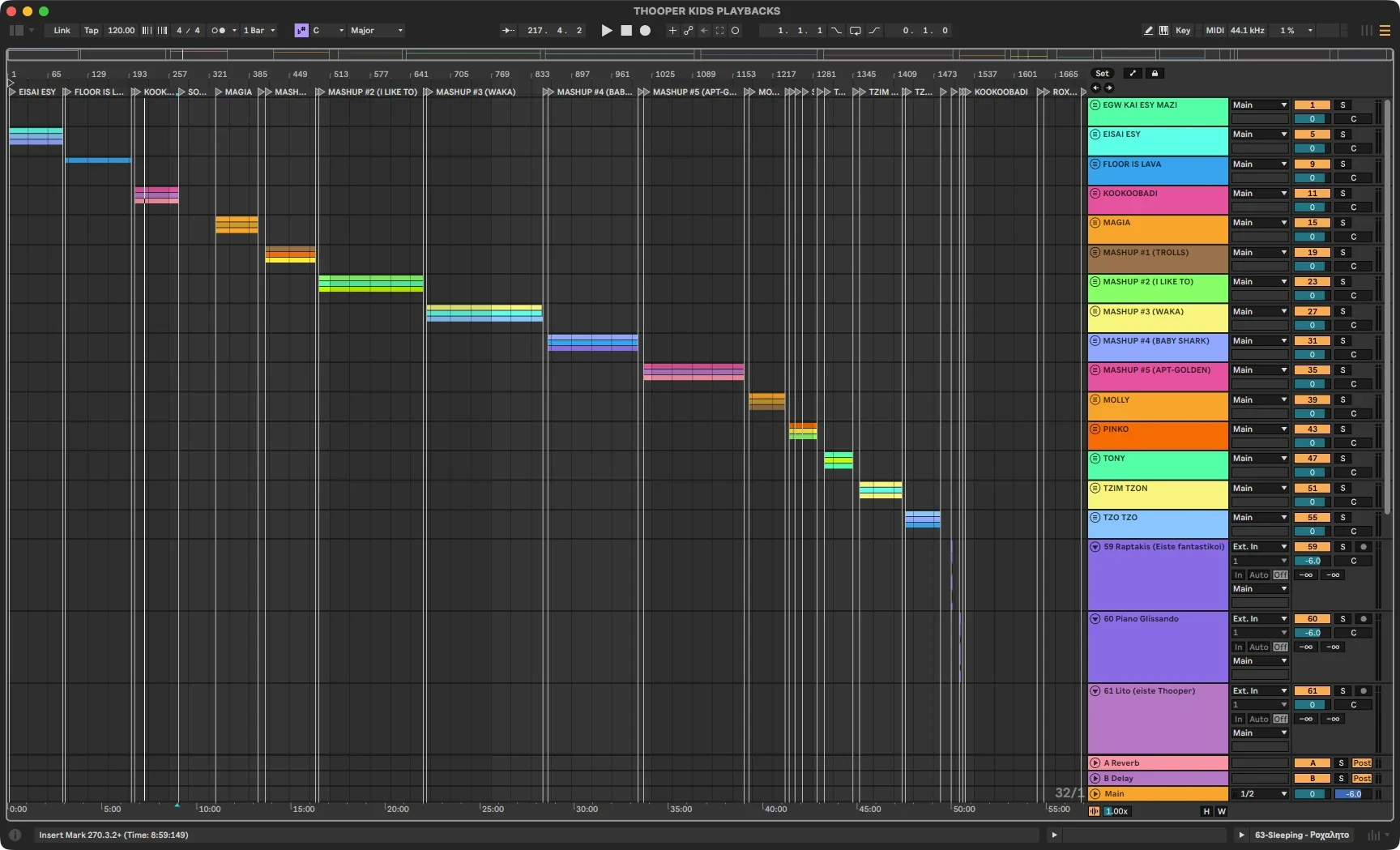The width and height of the screenshot is (1400, 850).
Task: Adjust the Main track volume -6.0 slider
Action: (1353, 794)
